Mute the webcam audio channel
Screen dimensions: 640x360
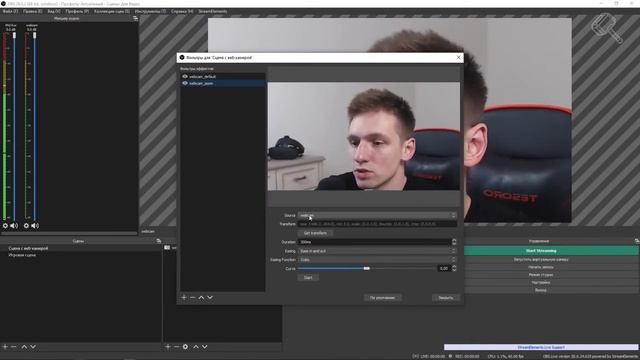click(35, 225)
